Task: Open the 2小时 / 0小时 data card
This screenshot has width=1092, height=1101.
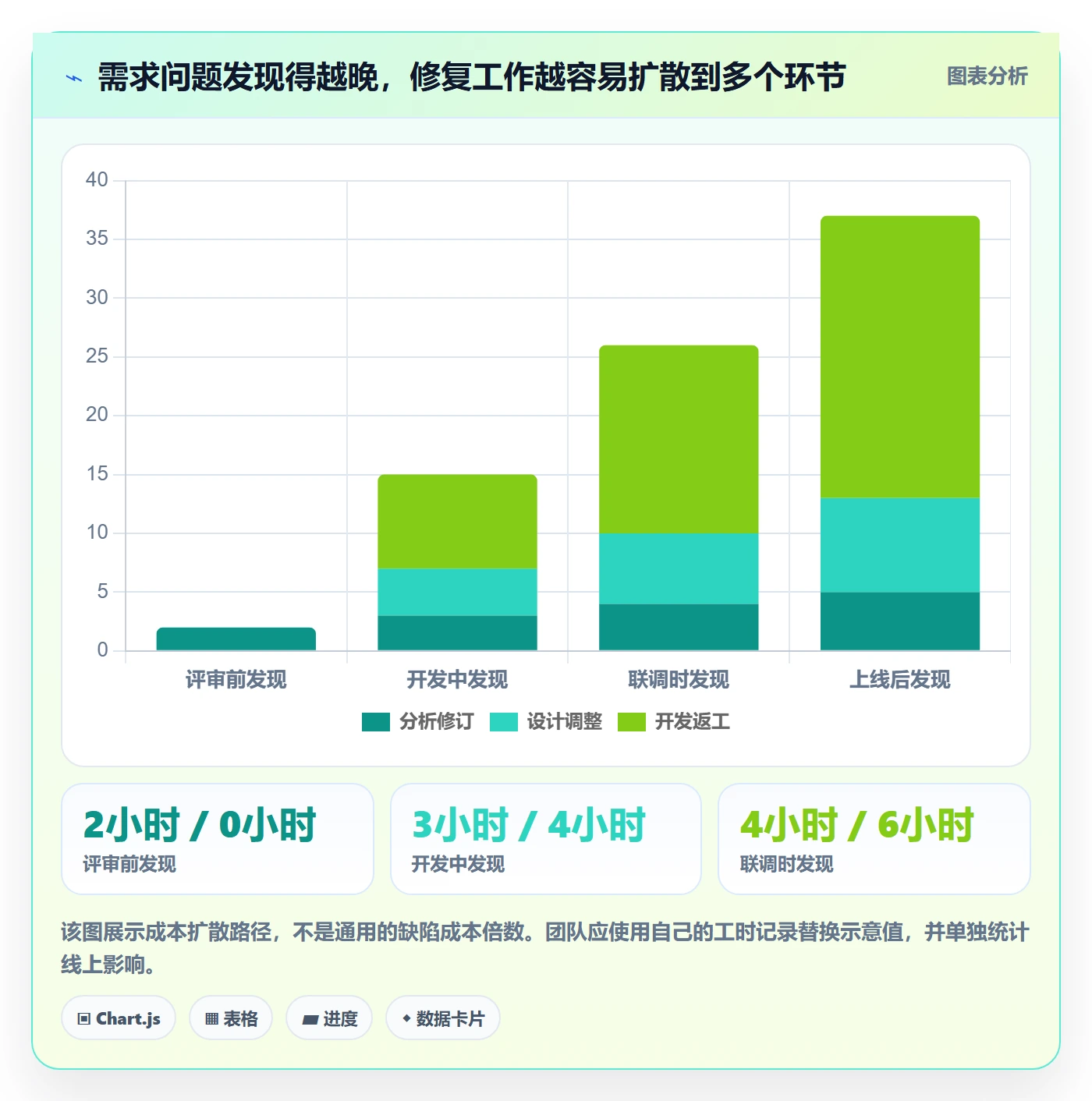Action: 218,839
